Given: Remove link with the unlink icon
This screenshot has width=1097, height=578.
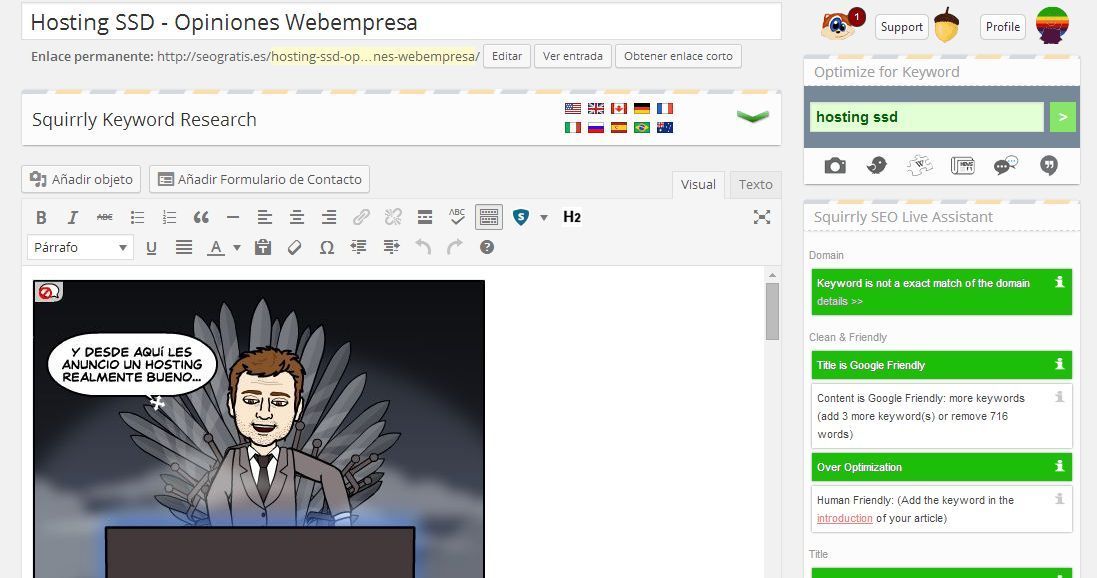Looking at the screenshot, I should coord(393,218).
